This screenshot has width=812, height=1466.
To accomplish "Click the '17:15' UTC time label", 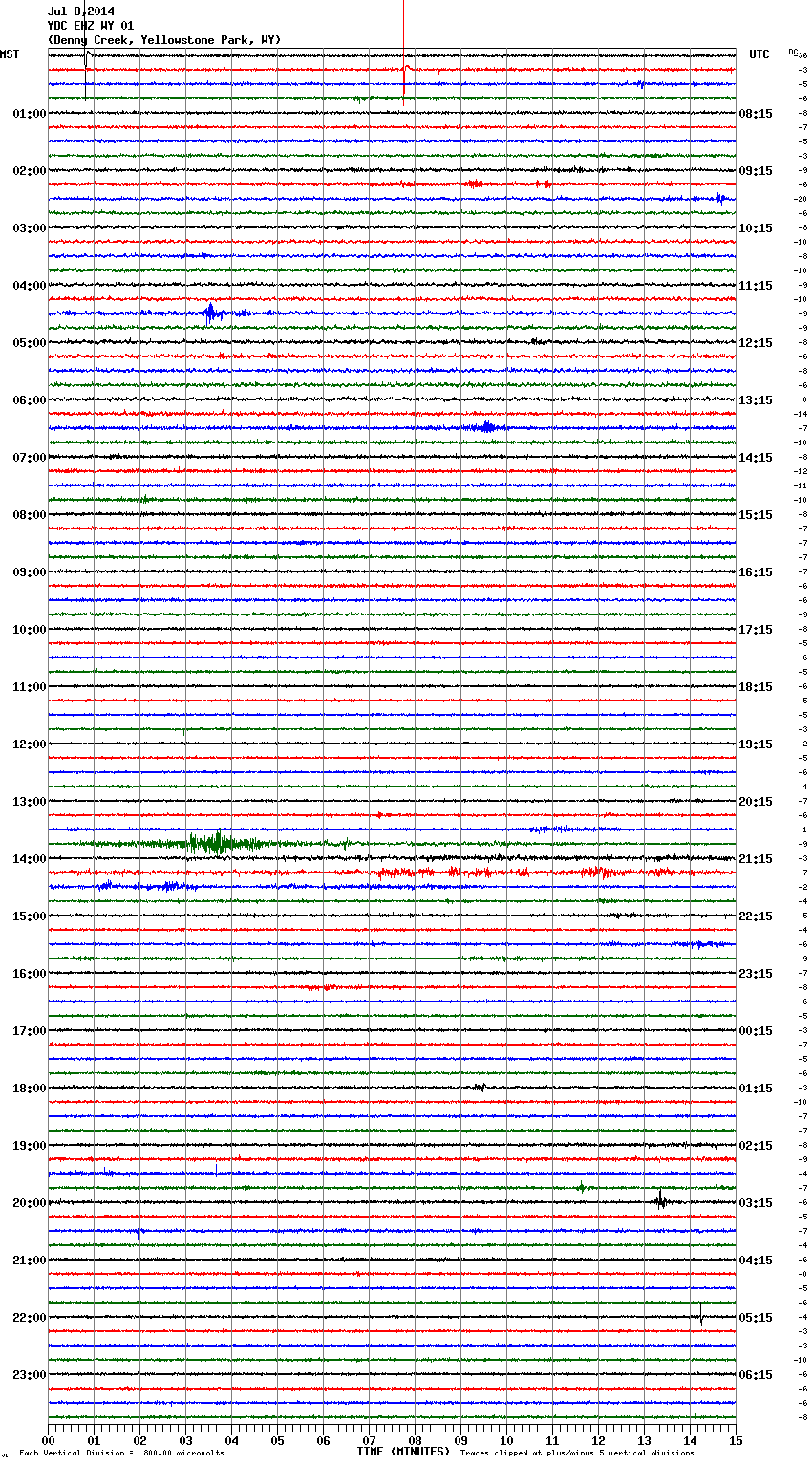I will pos(756,630).
